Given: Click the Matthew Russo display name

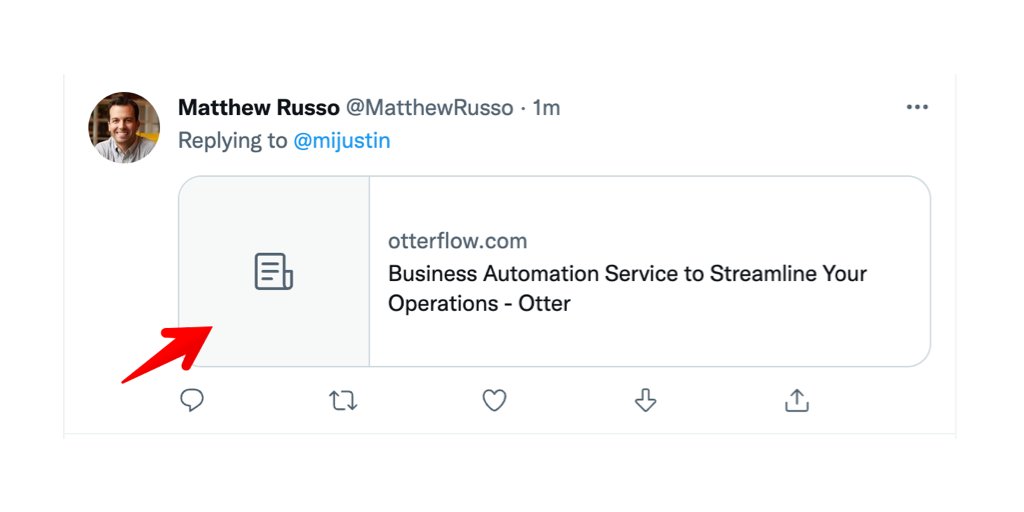Looking at the screenshot, I should (258, 108).
